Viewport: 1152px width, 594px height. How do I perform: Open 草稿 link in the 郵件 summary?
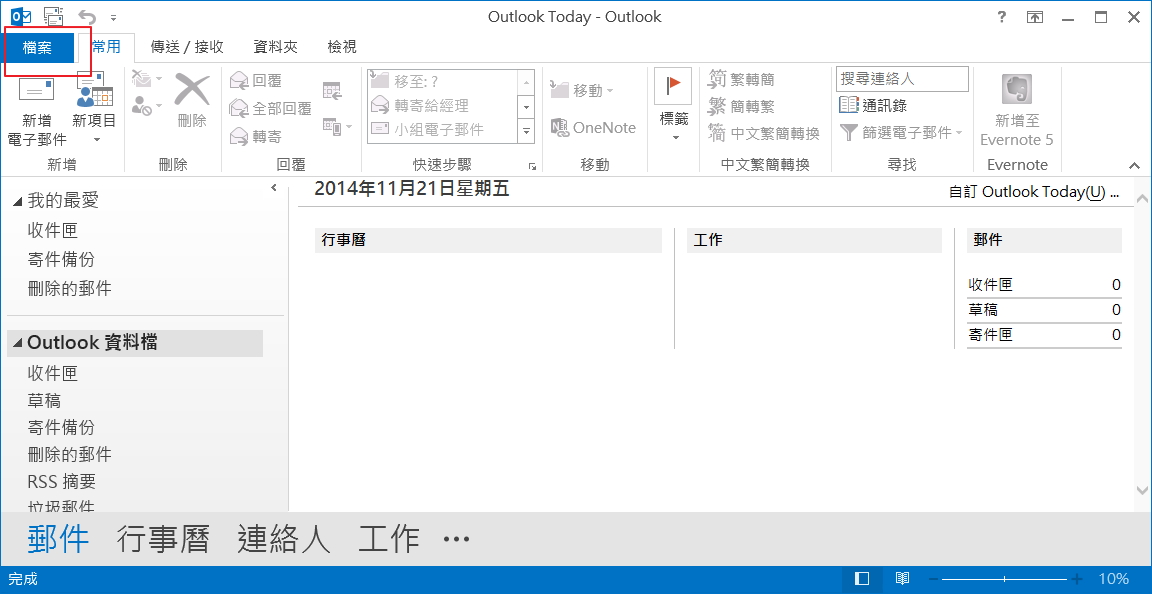click(983, 310)
